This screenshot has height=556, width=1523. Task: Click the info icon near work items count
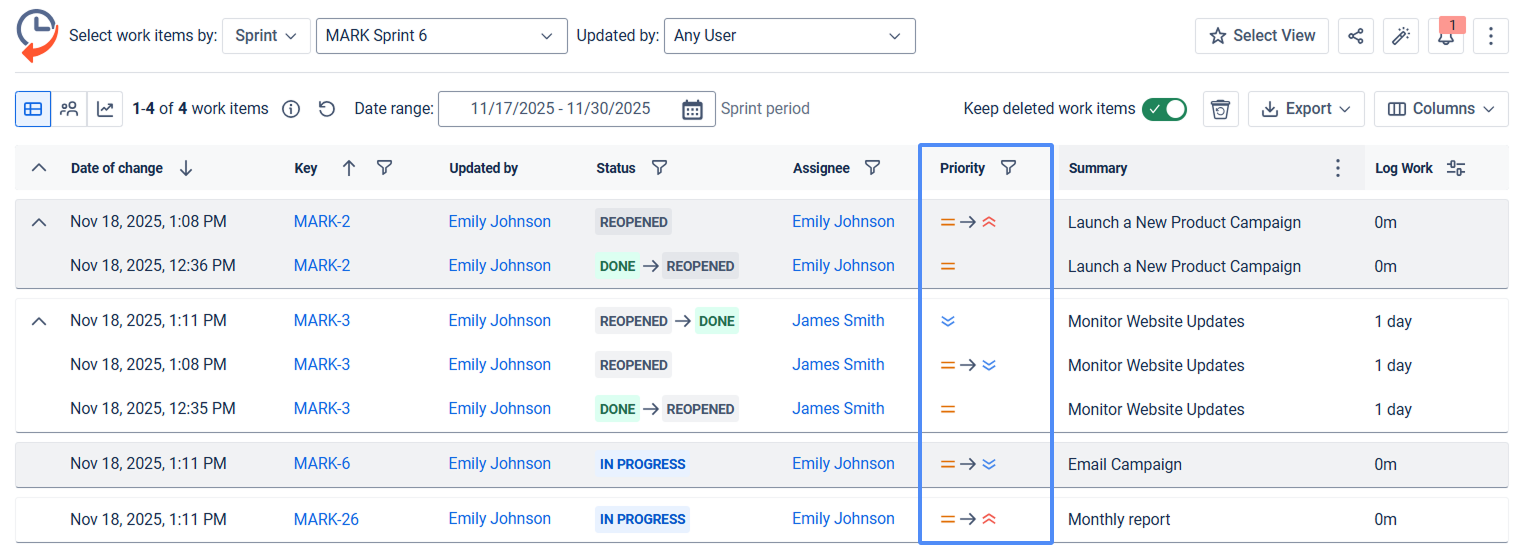[x=291, y=109]
